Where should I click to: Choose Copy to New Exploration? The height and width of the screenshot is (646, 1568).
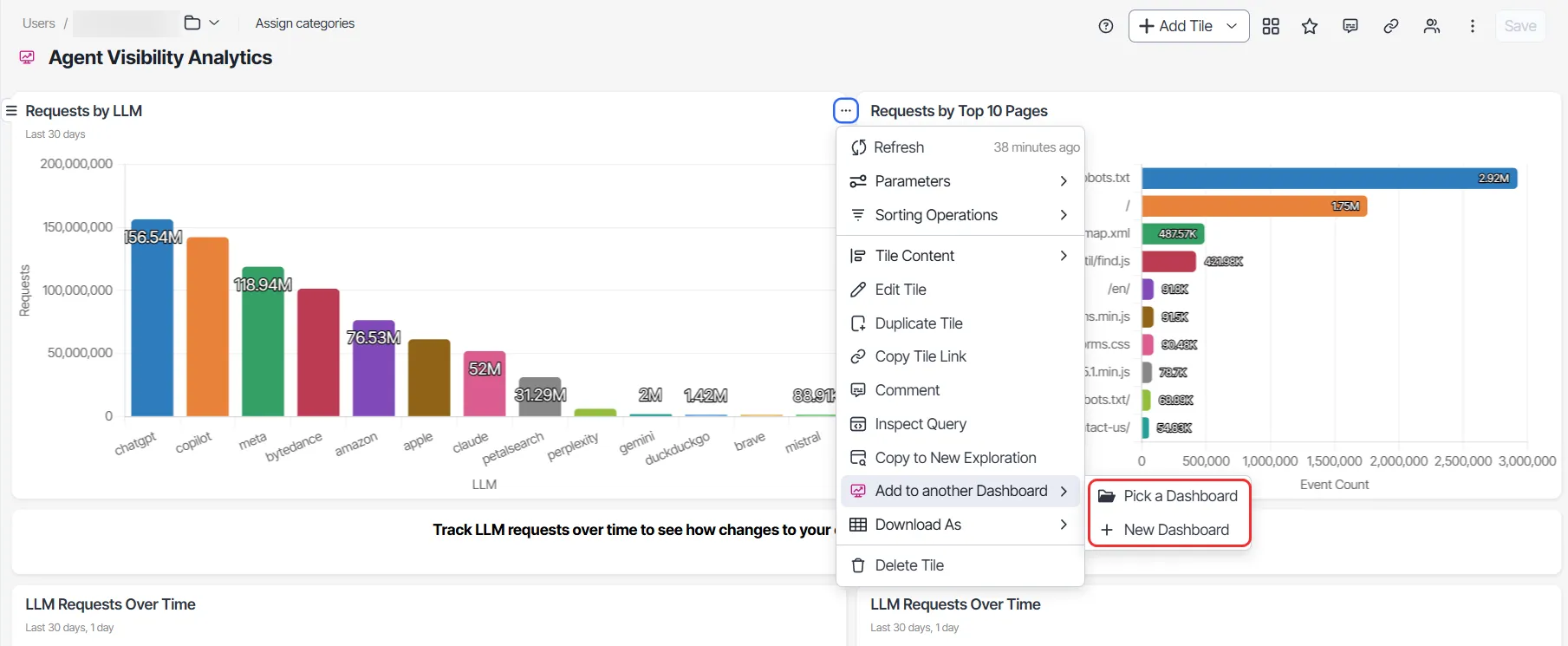coord(960,458)
